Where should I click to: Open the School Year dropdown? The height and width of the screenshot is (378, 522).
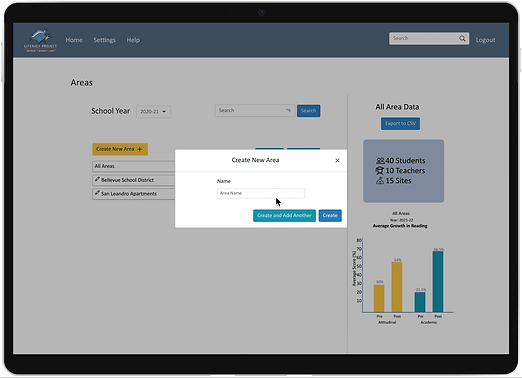153,112
